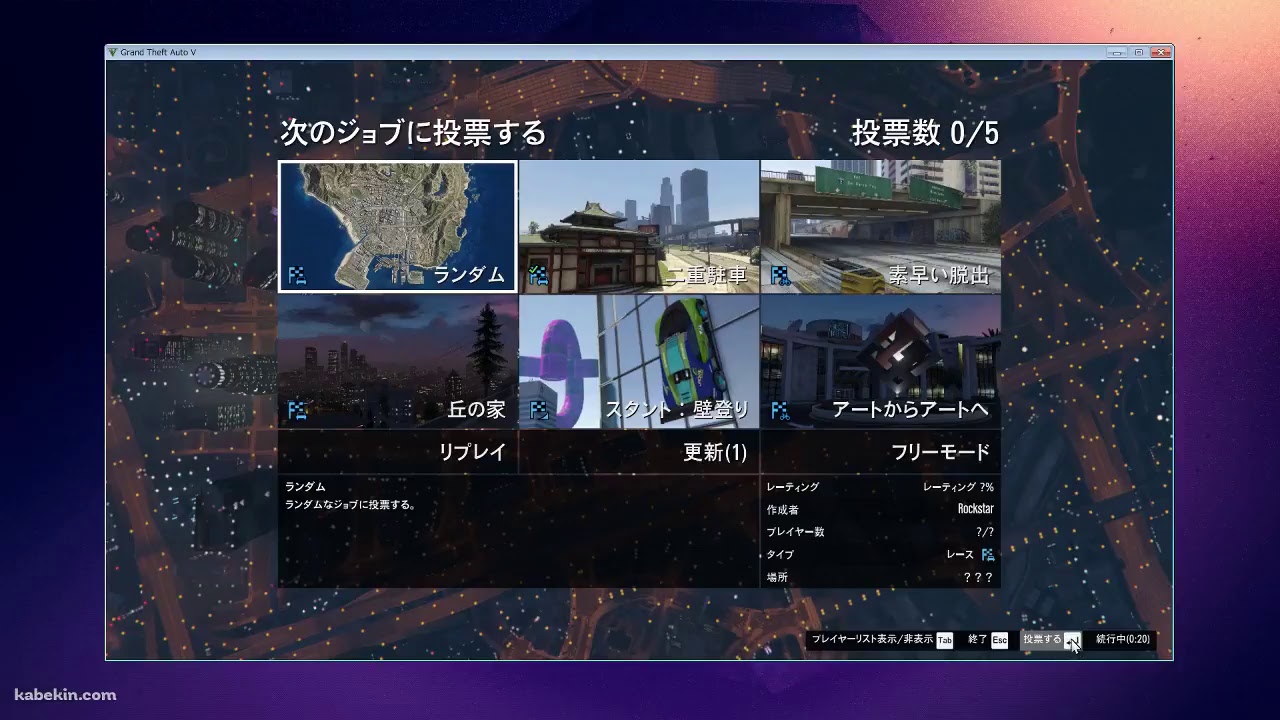Image resolution: width=1280 pixels, height=720 pixels.
Task: Click the Tab key icon
Action: click(945, 640)
